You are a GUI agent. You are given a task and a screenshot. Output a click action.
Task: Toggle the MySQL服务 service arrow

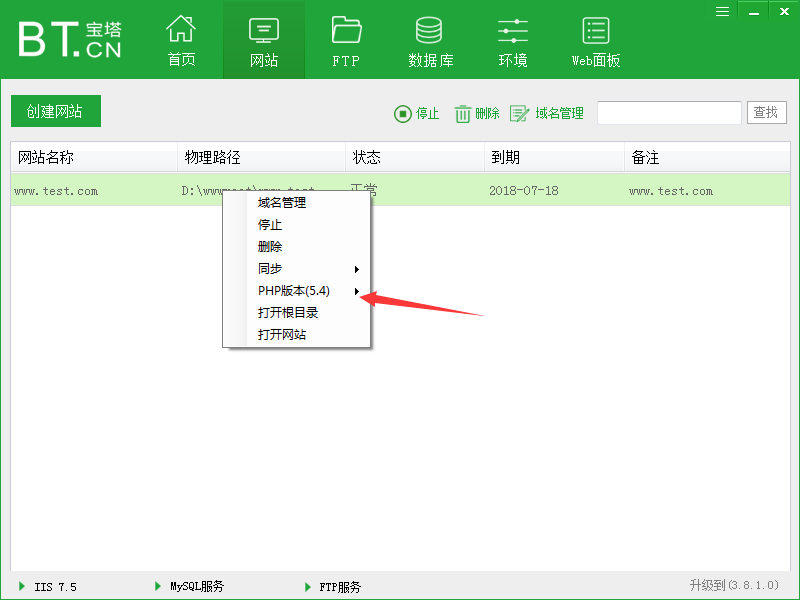point(158,587)
